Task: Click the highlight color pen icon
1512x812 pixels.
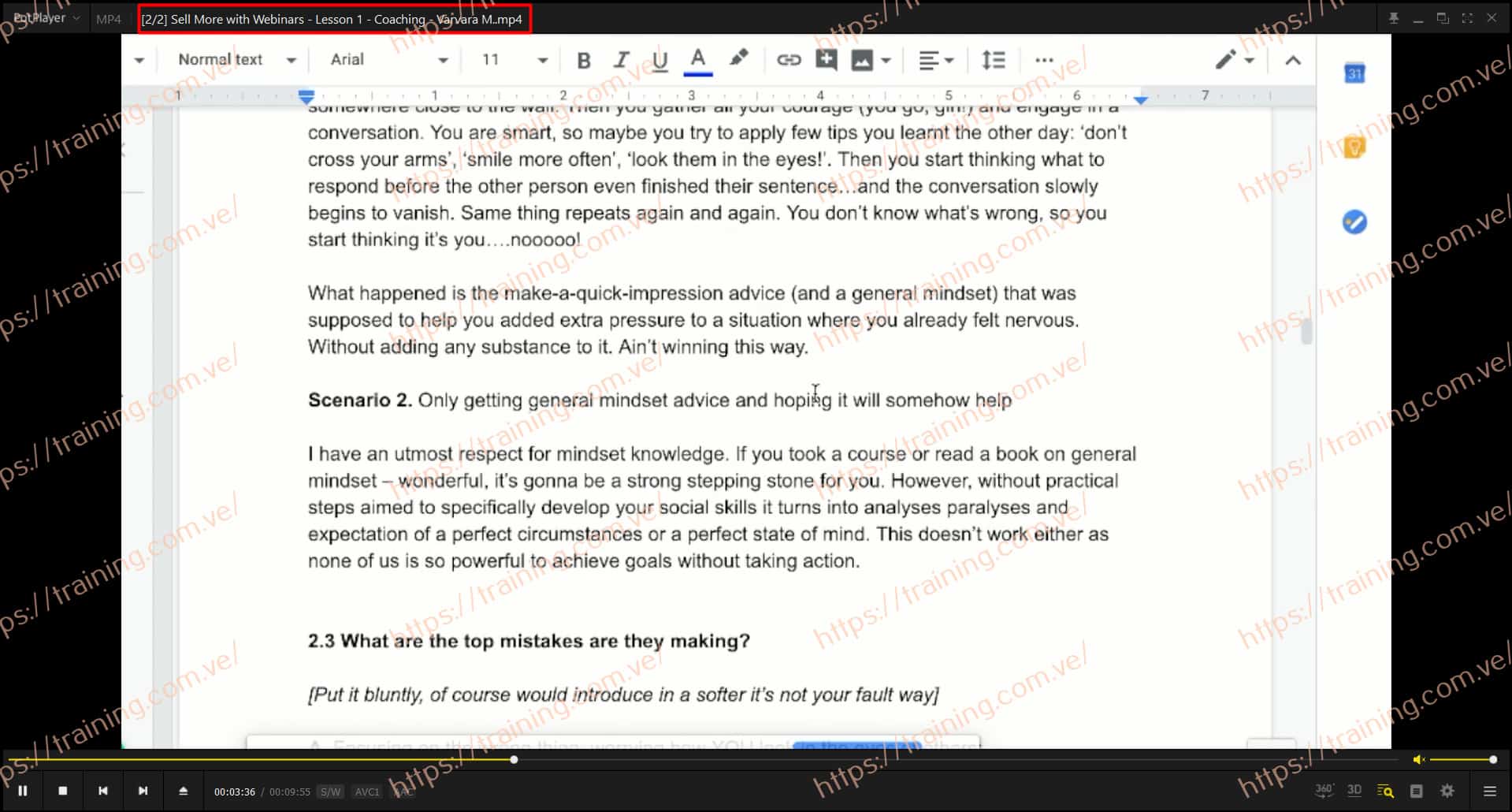Action: [x=738, y=58]
